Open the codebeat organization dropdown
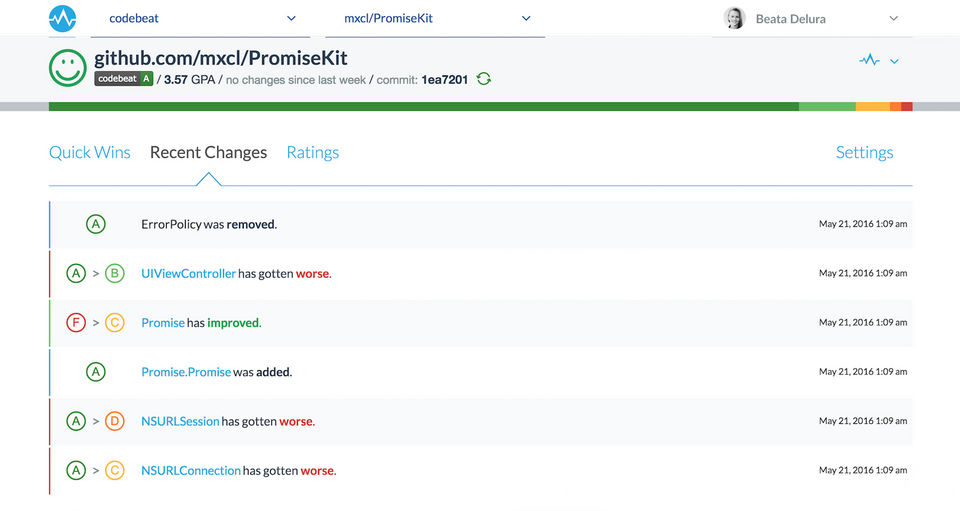Image resolution: width=960 pixels, height=511 pixels. tap(291, 18)
